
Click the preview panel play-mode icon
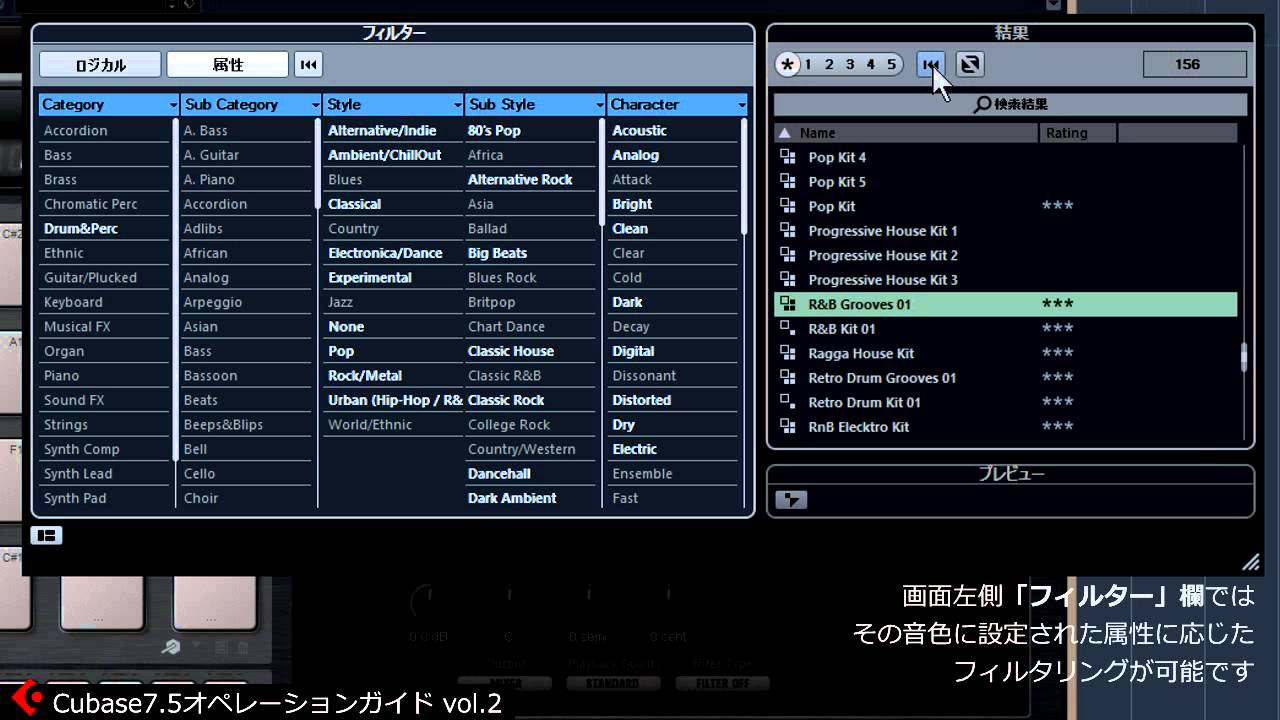click(791, 499)
